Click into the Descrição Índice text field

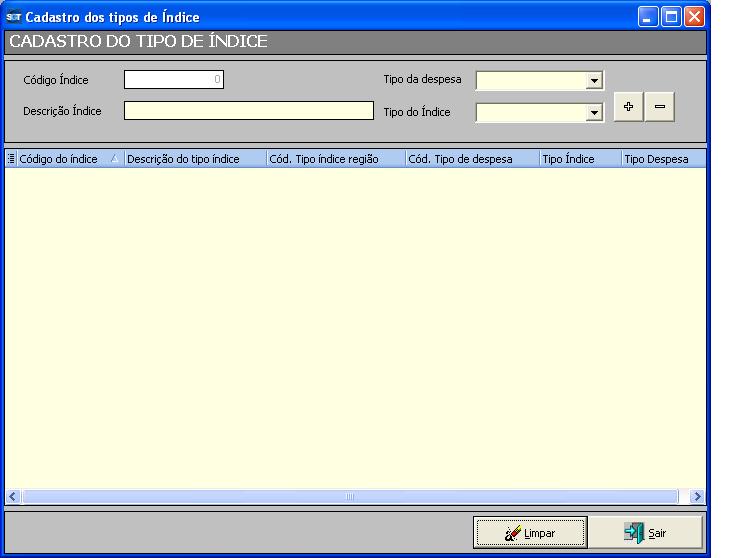coord(248,111)
